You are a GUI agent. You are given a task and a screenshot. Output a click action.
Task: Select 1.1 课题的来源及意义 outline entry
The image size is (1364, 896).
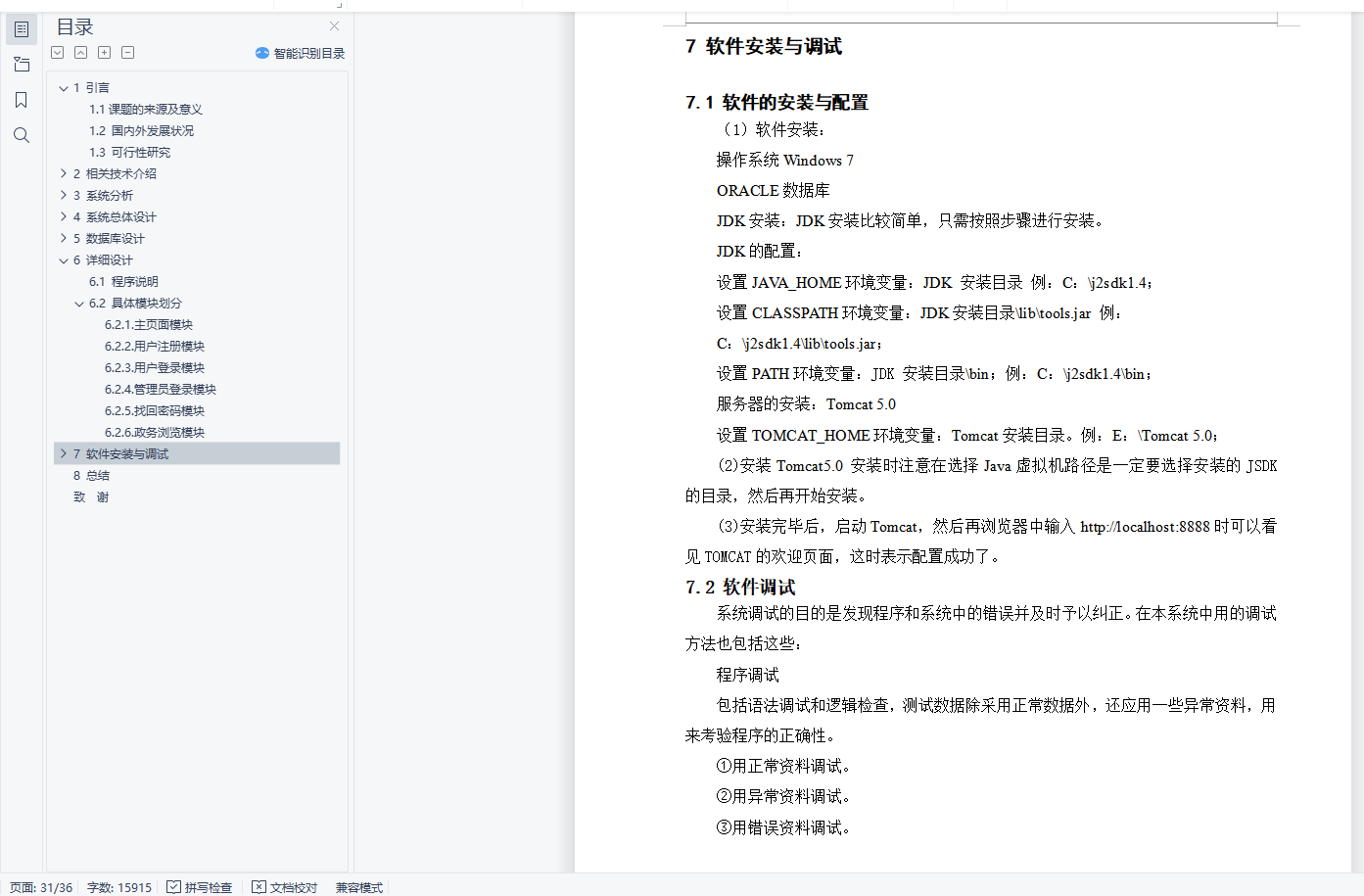click(x=146, y=110)
